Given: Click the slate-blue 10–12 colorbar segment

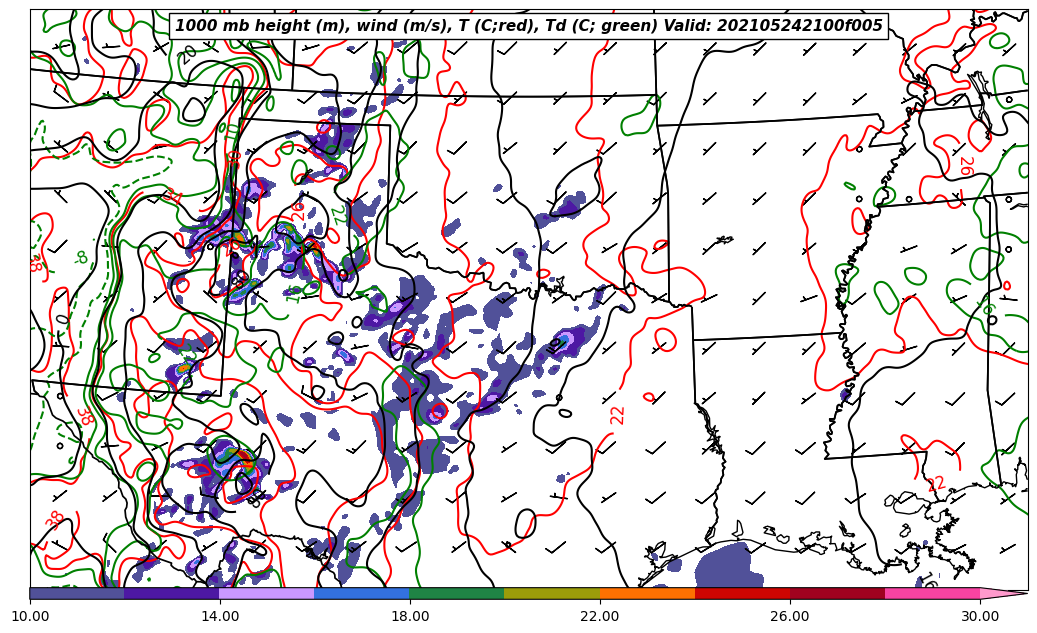Looking at the screenshot, I should (x=77, y=593).
